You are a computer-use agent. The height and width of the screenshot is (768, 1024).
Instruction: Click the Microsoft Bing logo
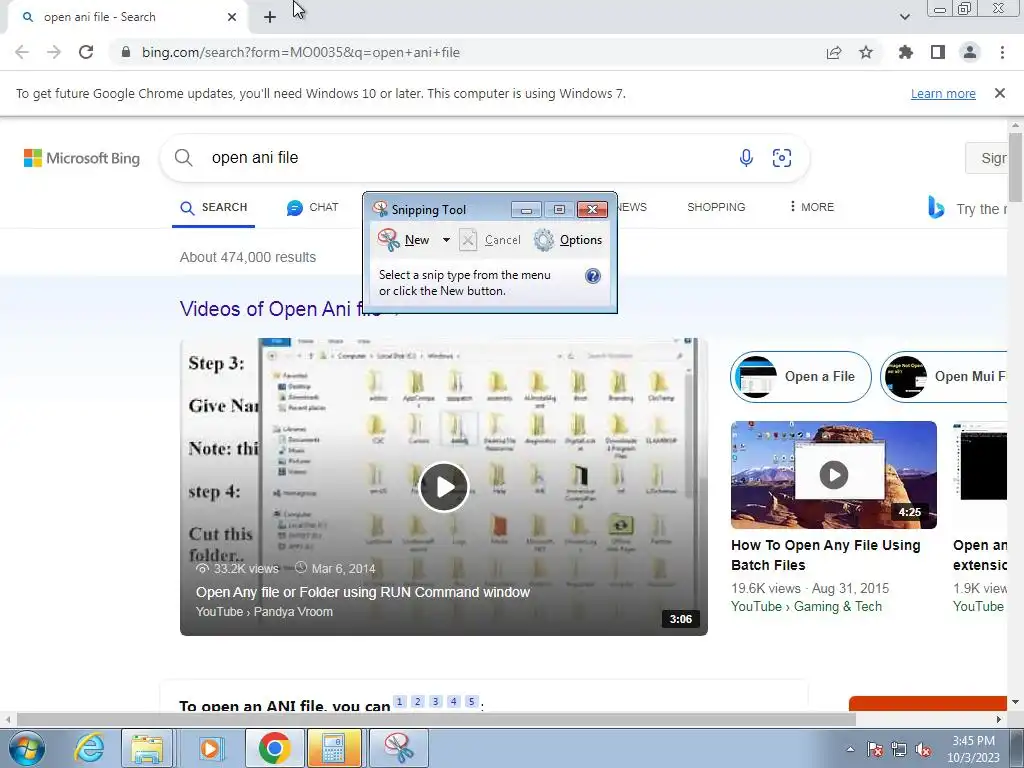pyautogui.click(x=82, y=158)
